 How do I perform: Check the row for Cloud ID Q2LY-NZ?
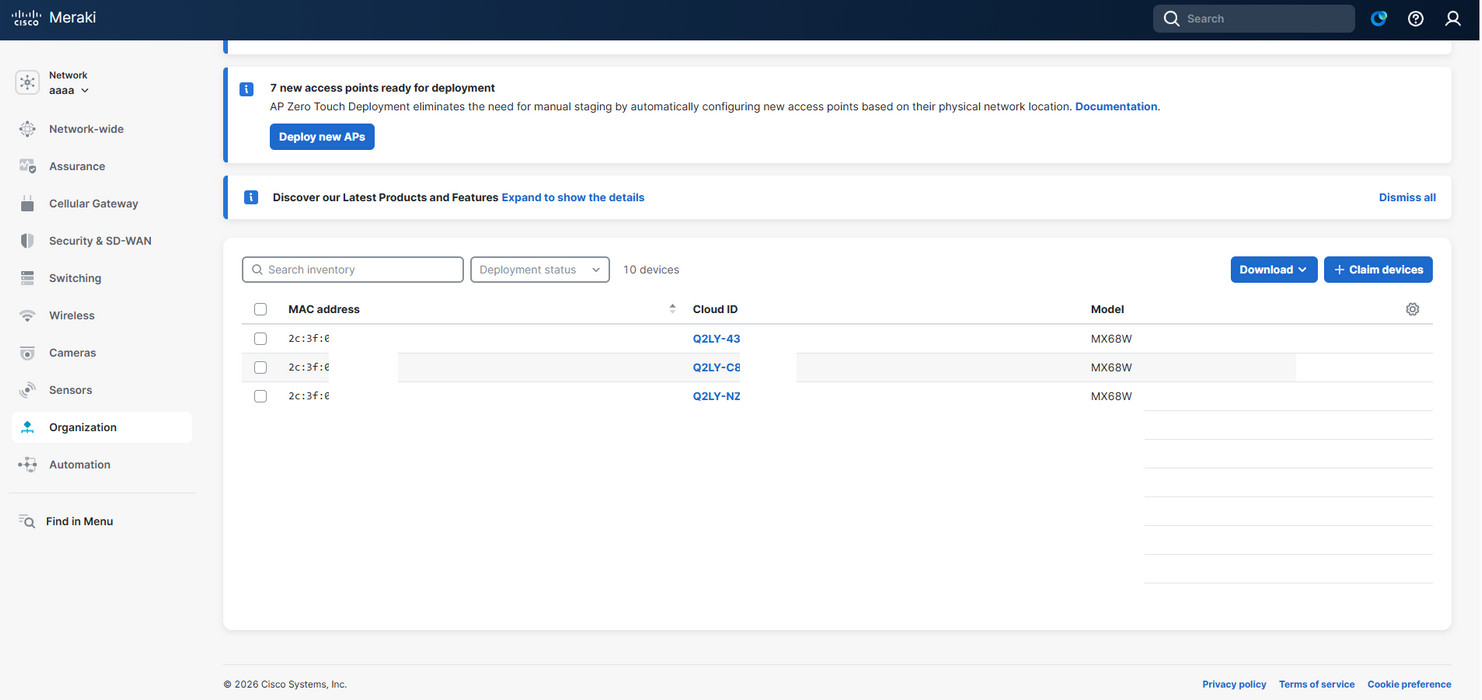tap(260, 396)
